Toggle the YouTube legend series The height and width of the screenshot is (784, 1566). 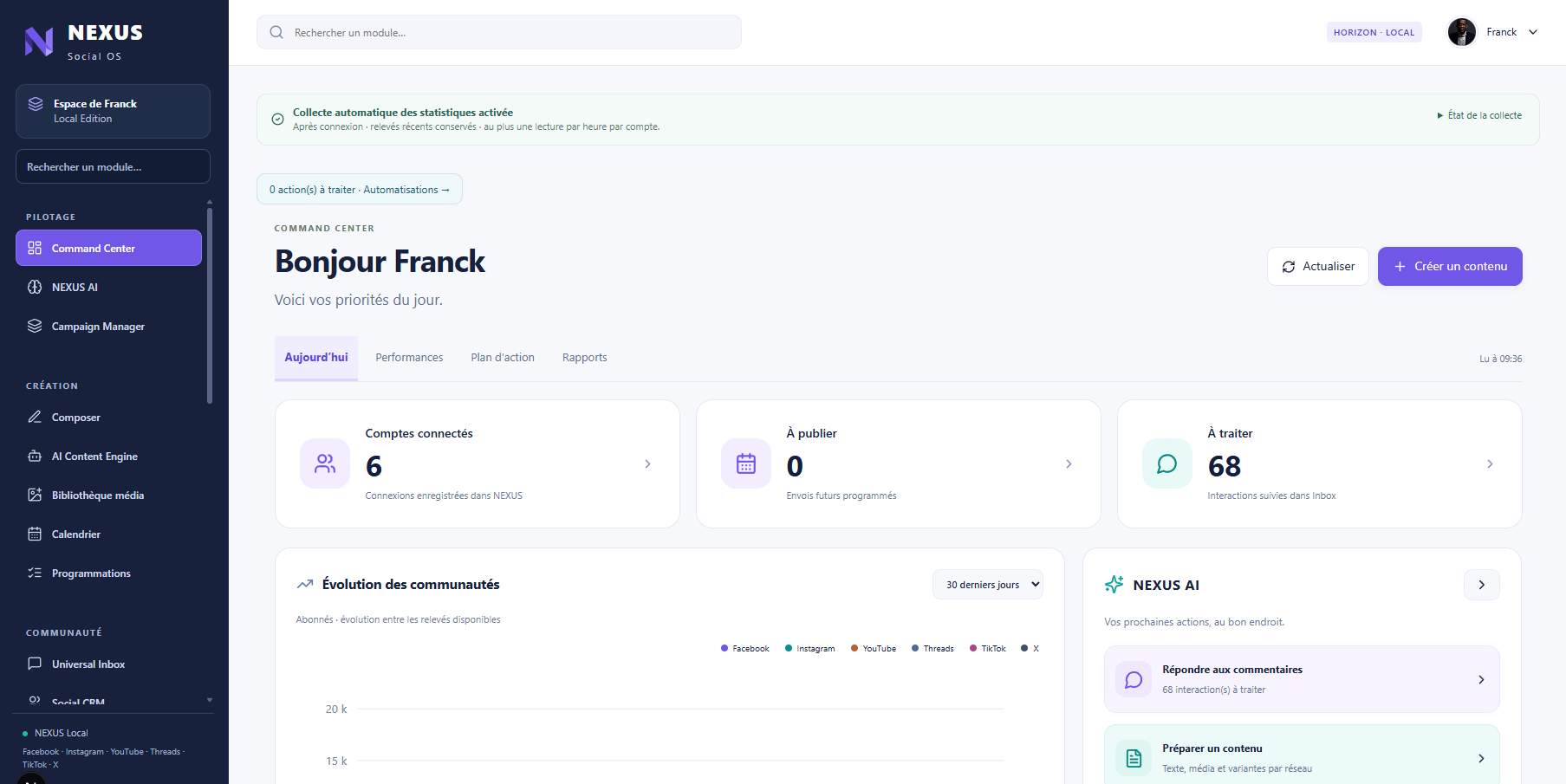[874, 648]
